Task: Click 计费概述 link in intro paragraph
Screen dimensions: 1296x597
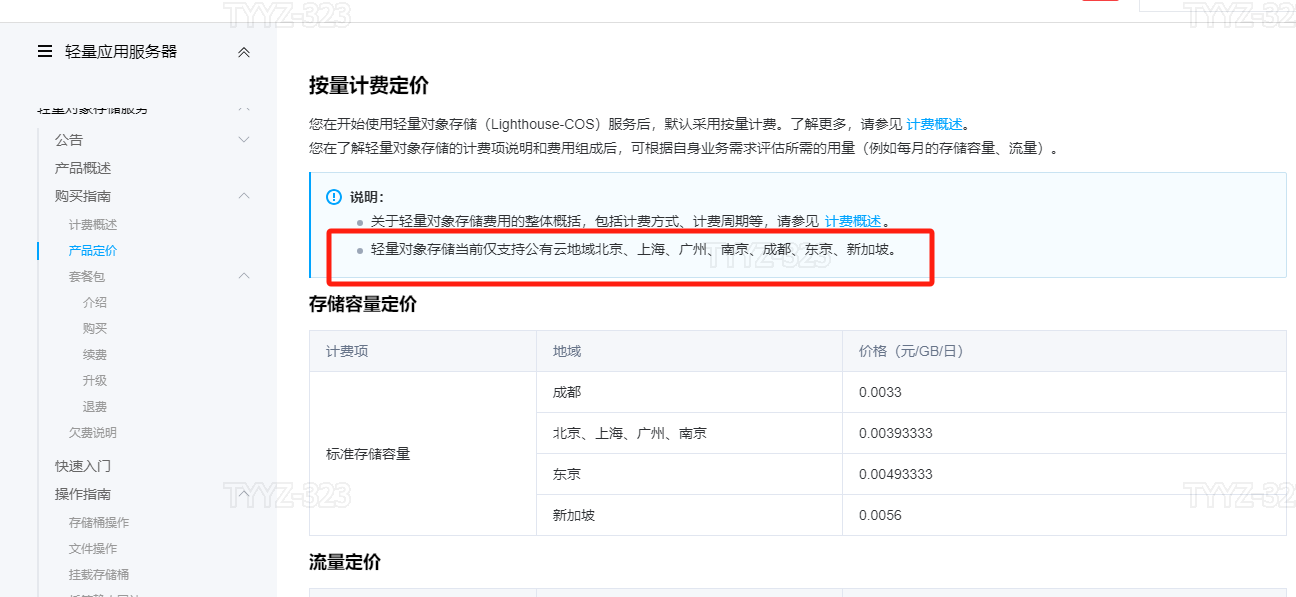Action: click(x=934, y=124)
